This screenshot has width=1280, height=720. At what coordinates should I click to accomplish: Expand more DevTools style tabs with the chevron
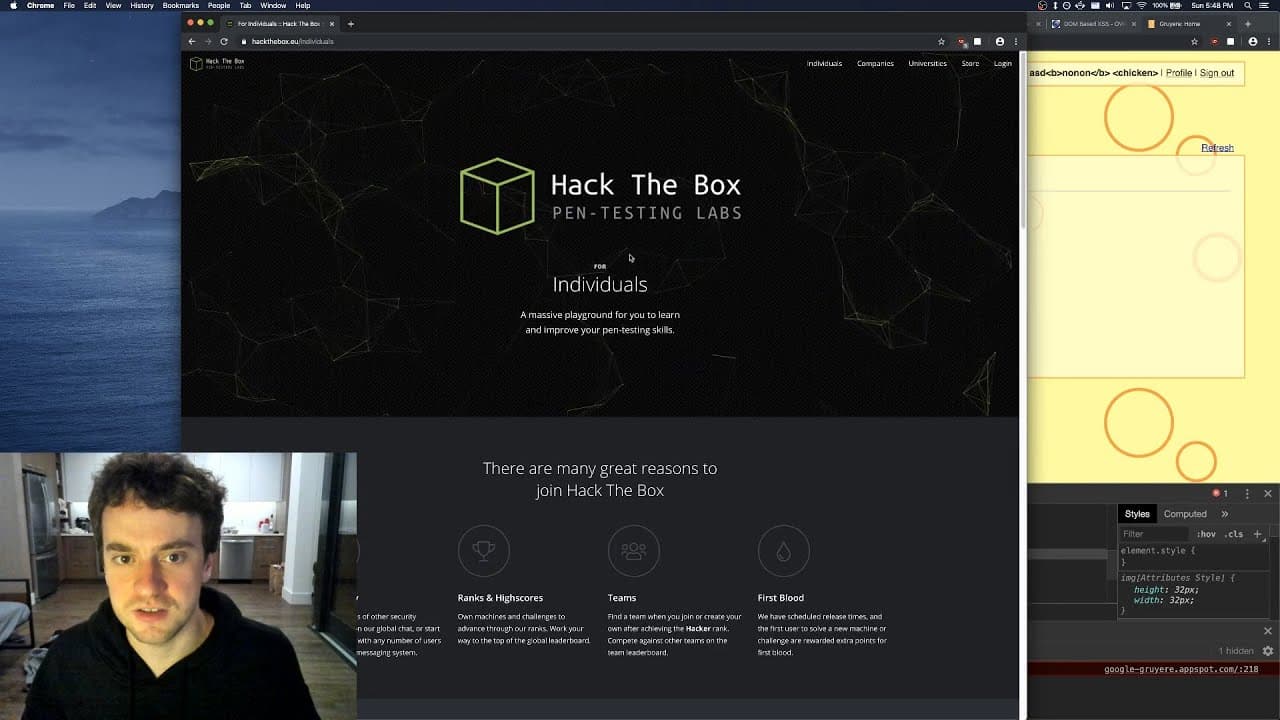[1224, 514]
